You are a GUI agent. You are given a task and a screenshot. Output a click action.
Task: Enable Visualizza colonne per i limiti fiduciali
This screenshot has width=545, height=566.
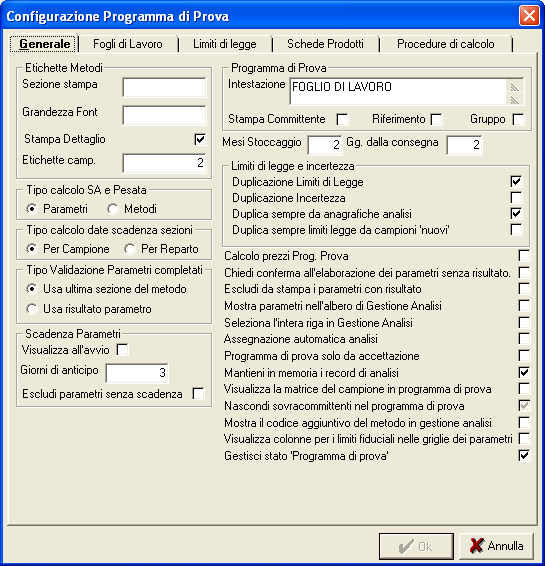524,439
